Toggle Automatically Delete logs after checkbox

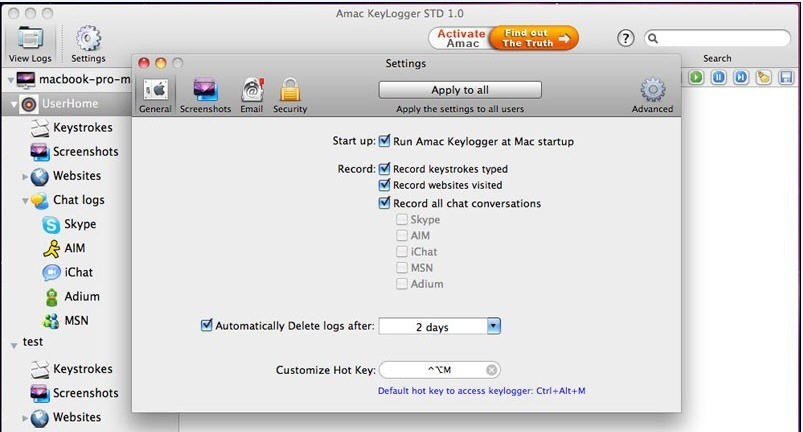point(206,325)
